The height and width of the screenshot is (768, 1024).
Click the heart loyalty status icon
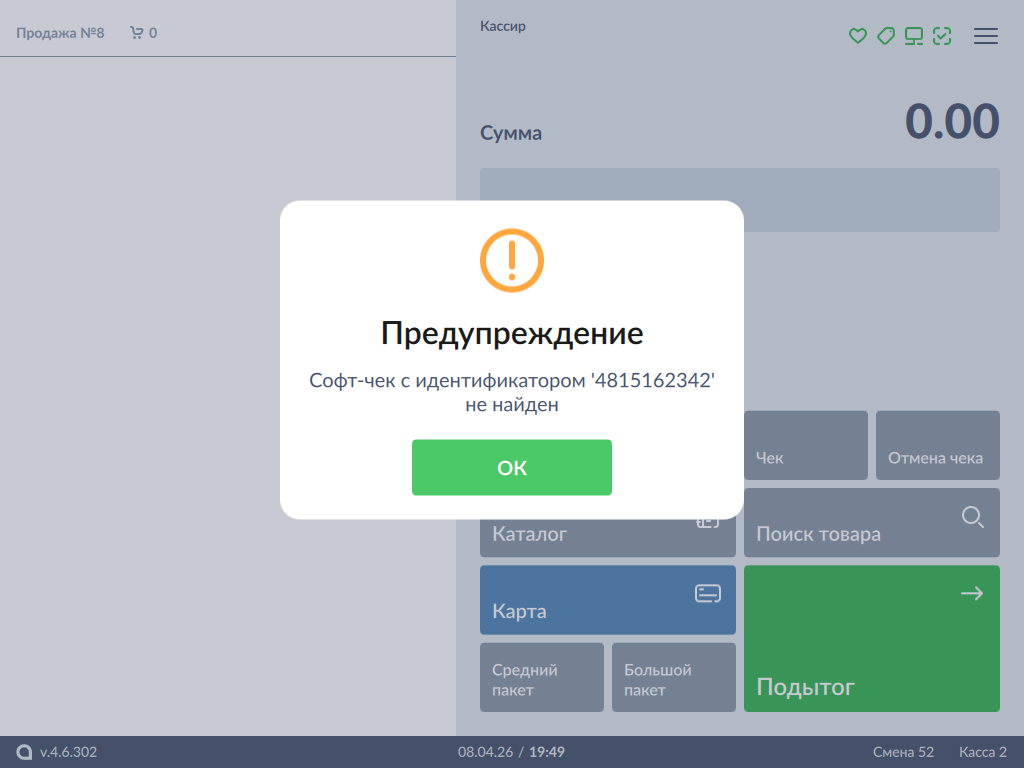pyautogui.click(x=857, y=36)
